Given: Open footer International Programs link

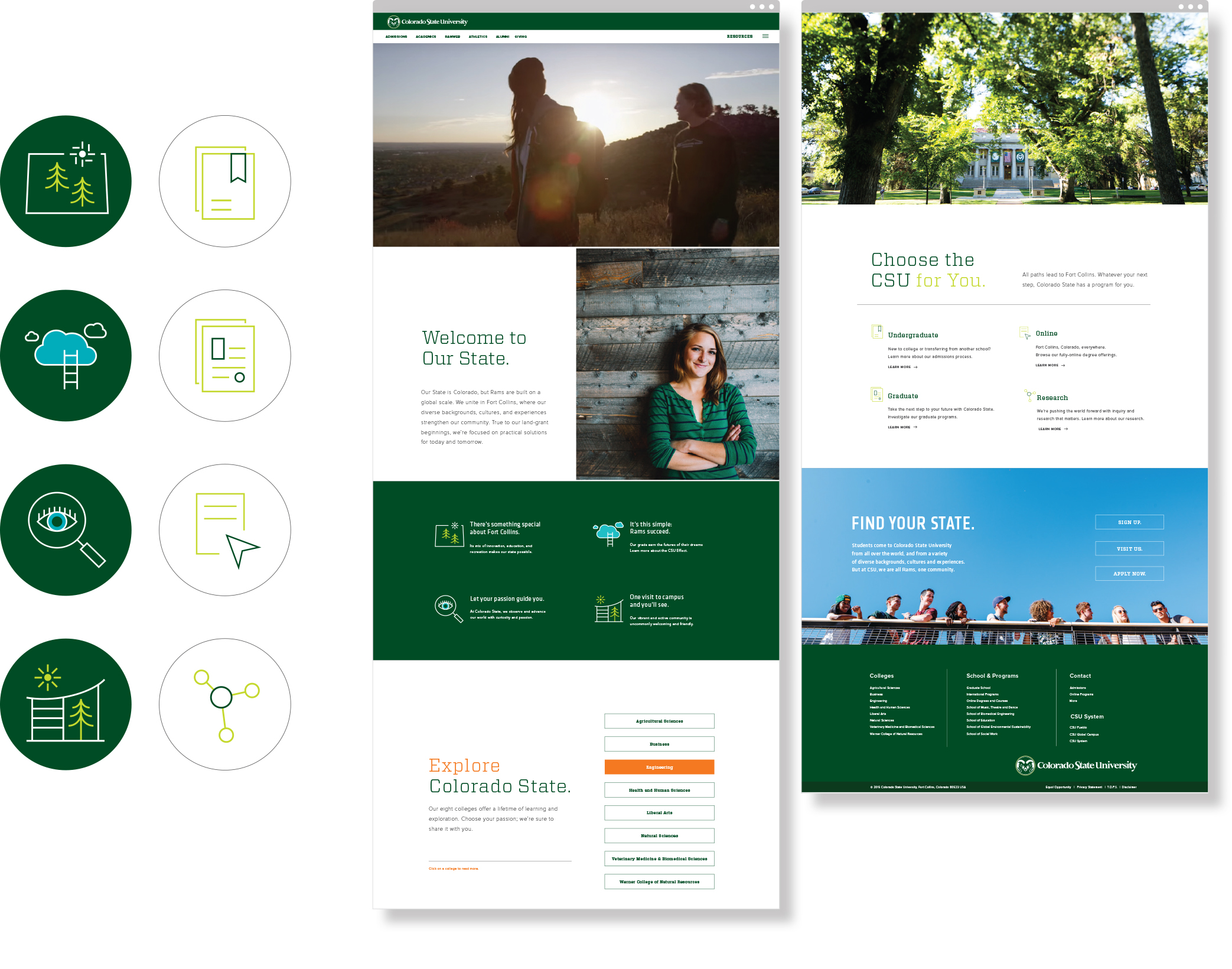Looking at the screenshot, I should (x=982, y=694).
